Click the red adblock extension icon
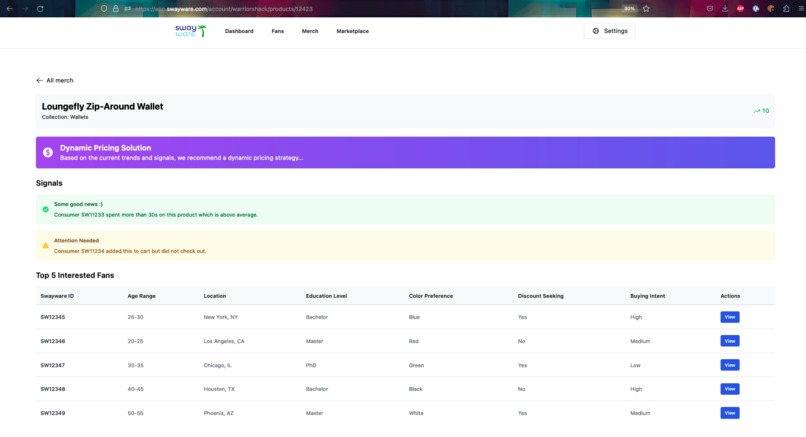The height and width of the screenshot is (437, 806). pyautogui.click(x=740, y=9)
